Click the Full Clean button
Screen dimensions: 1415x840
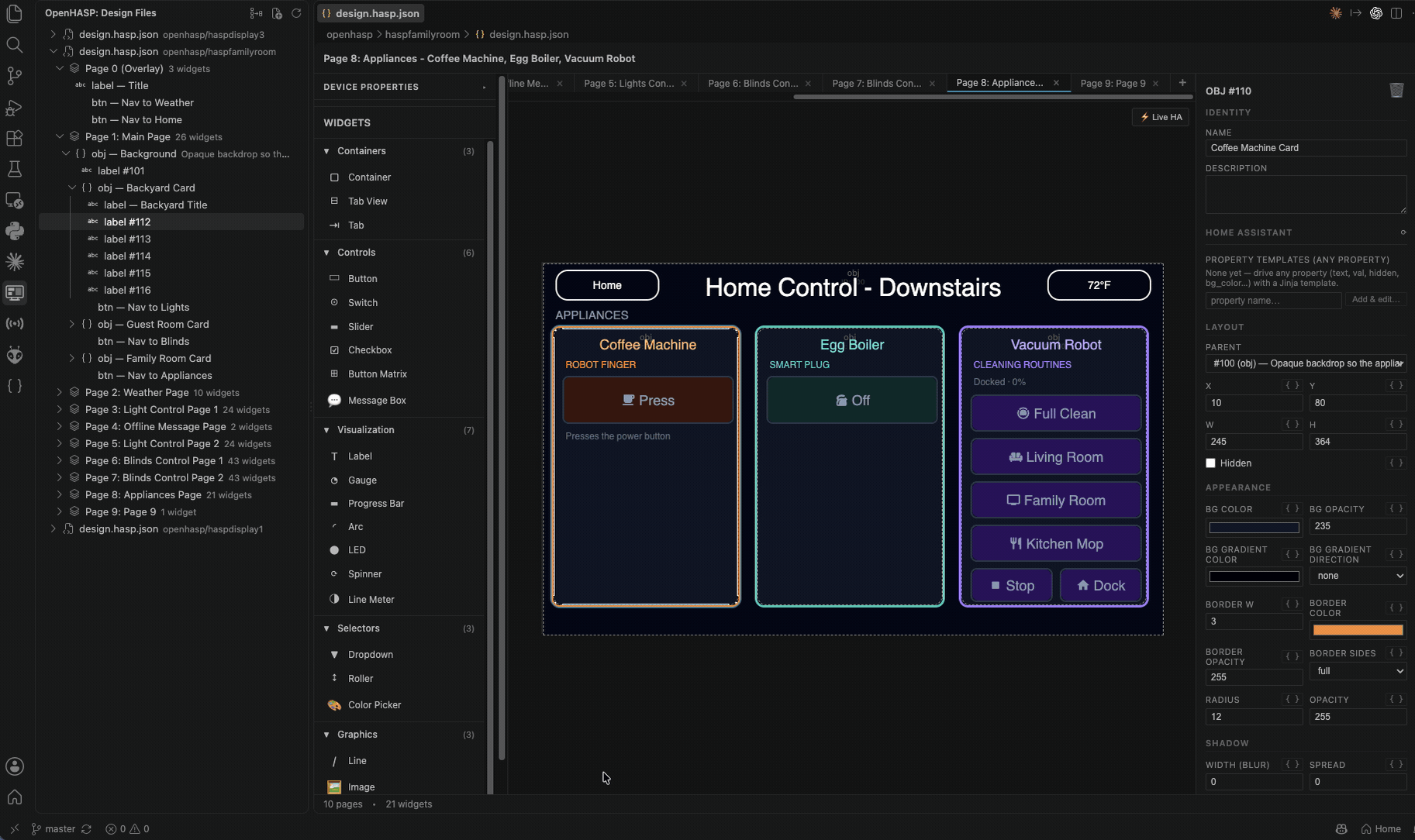coord(1056,414)
